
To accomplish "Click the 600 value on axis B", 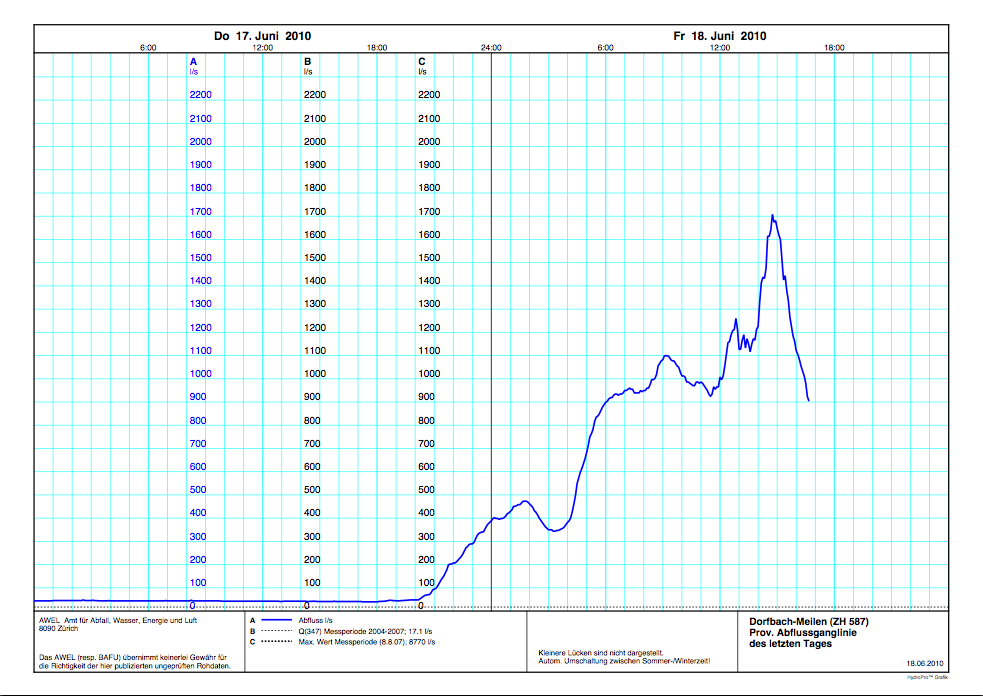I will click(x=312, y=467).
